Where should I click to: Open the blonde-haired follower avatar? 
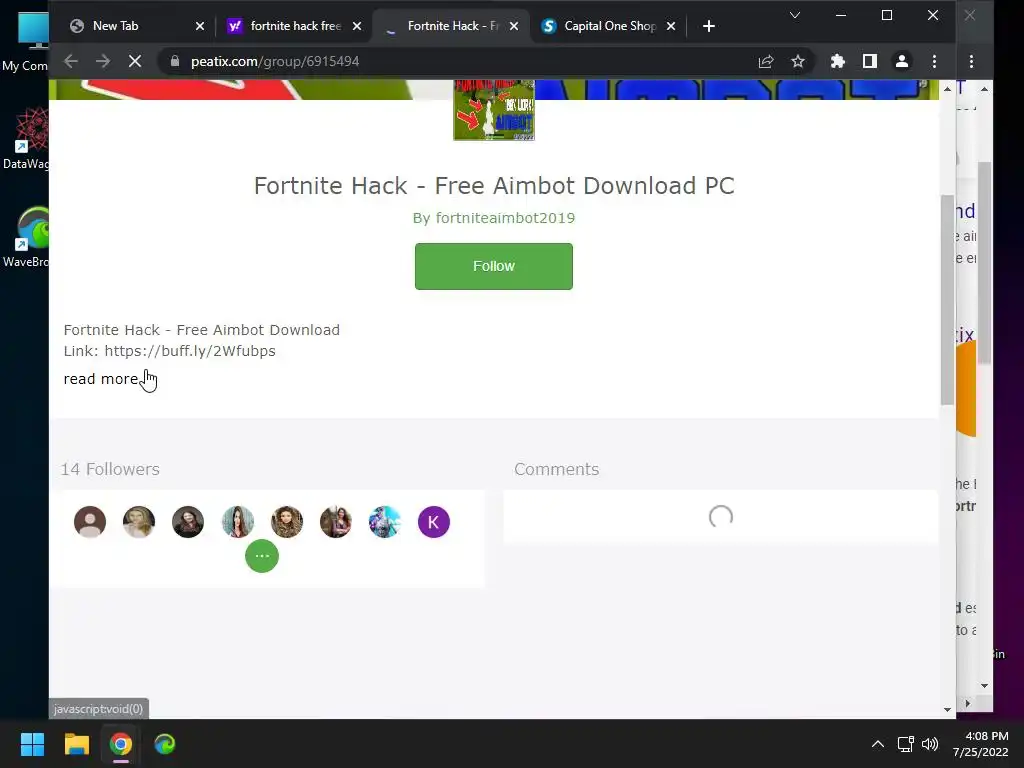coord(139,522)
